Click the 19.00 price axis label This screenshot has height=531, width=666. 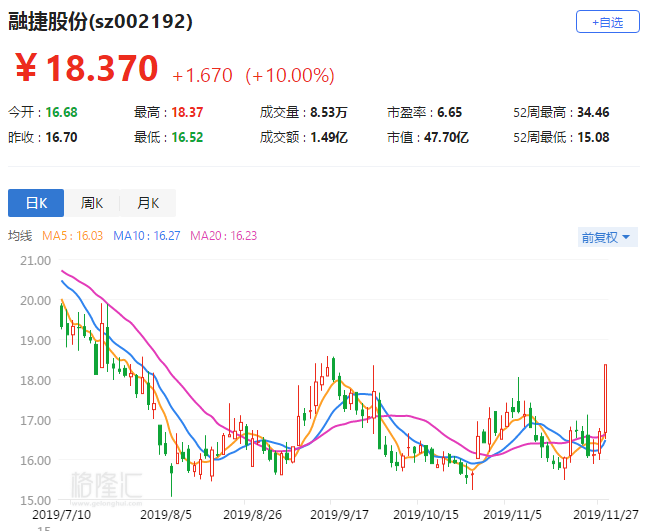click(35, 340)
